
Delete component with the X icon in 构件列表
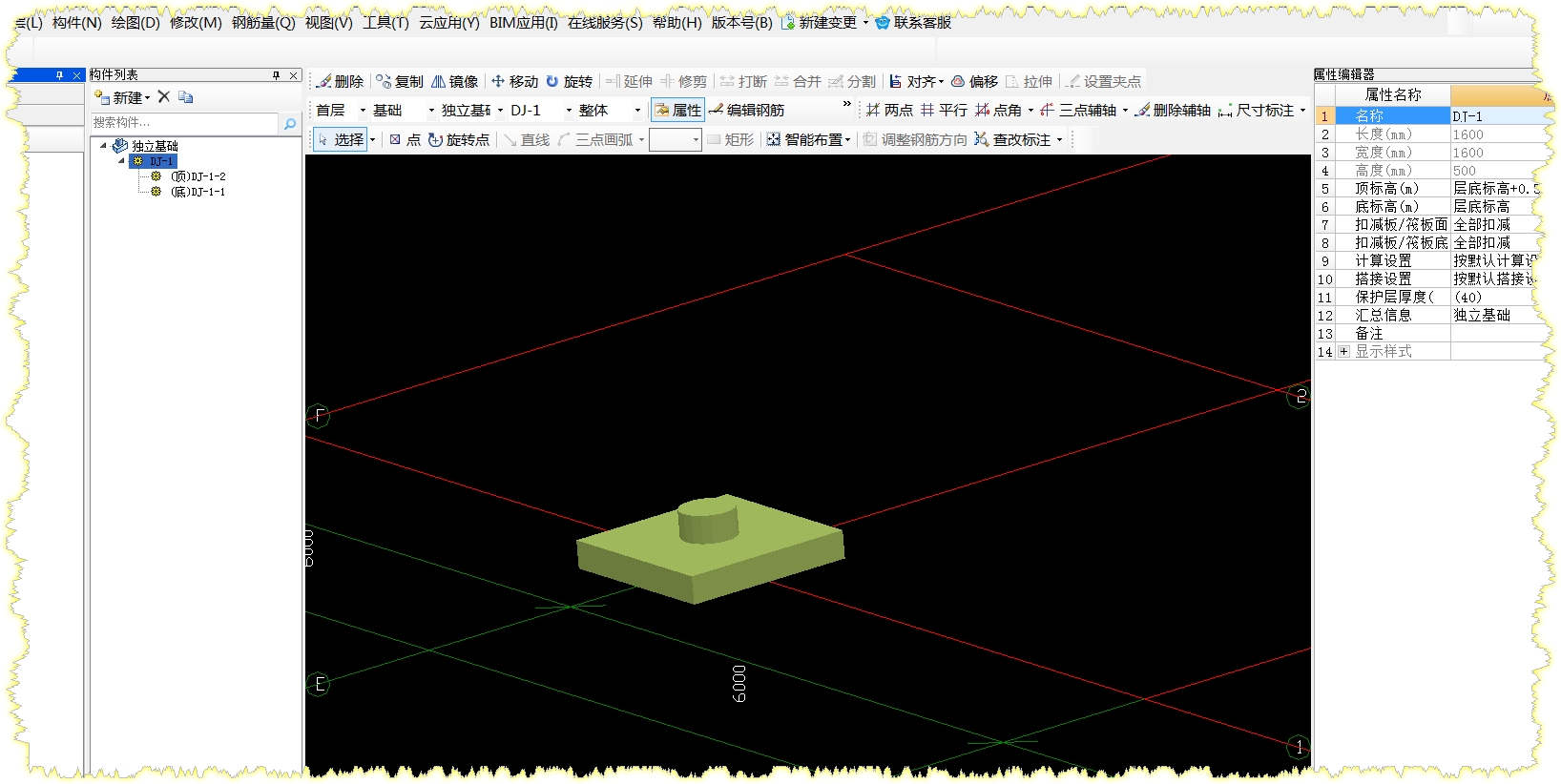pyautogui.click(x=164, y=97)
